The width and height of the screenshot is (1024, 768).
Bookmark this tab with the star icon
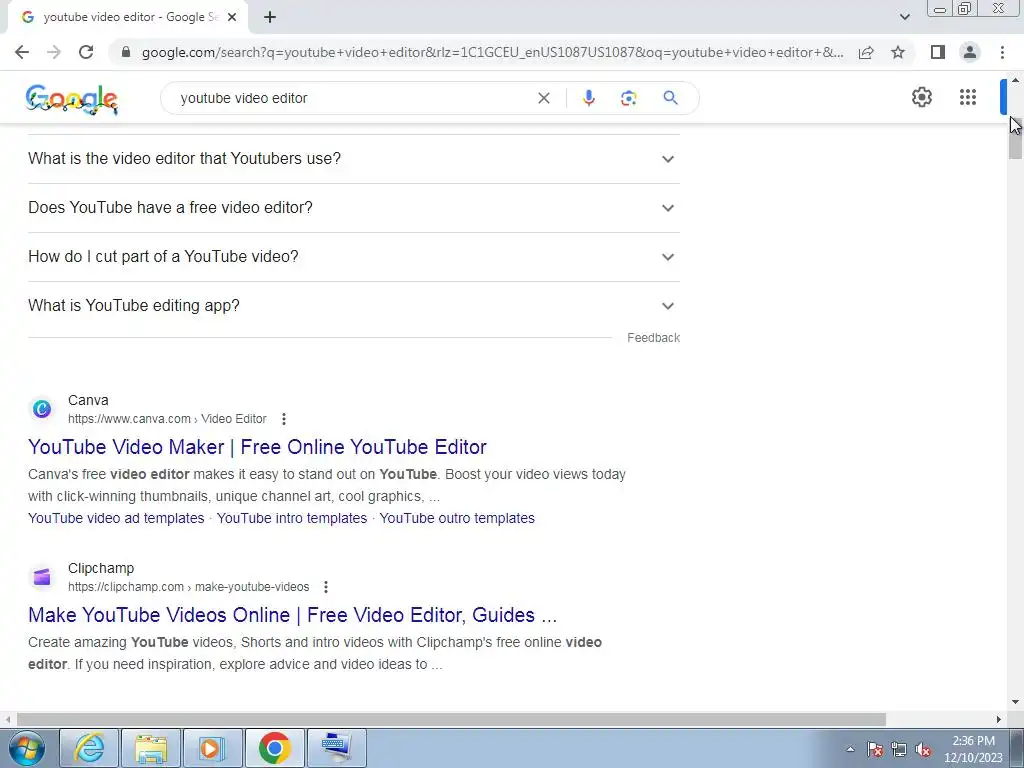click(898, 52)
